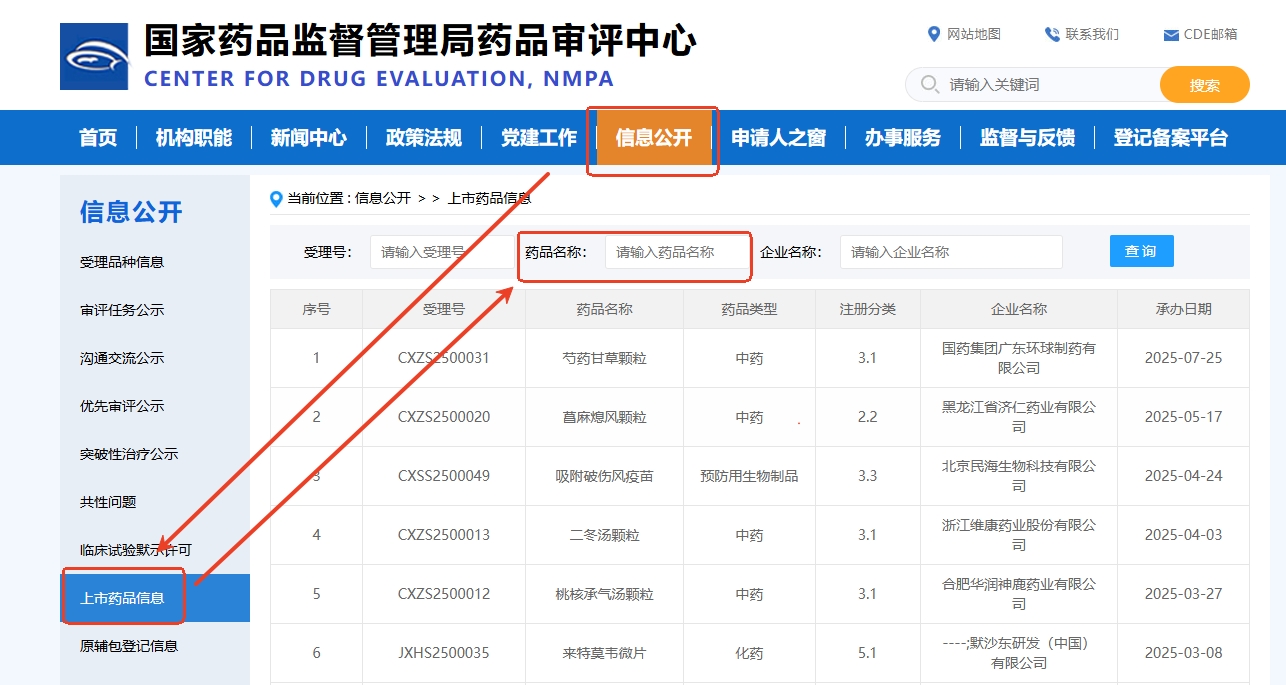
Task: Open the CDE邮箱 link
Action: 1210,34
